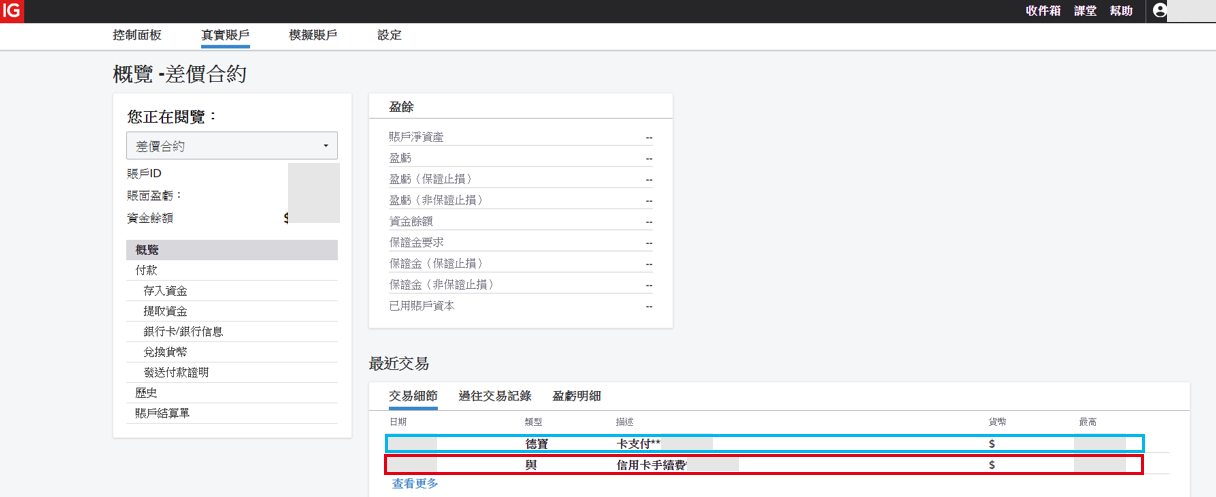Screen dimensions: 1216x497
Task: Click the 最近交易 heading
Action: click(399, 363)
